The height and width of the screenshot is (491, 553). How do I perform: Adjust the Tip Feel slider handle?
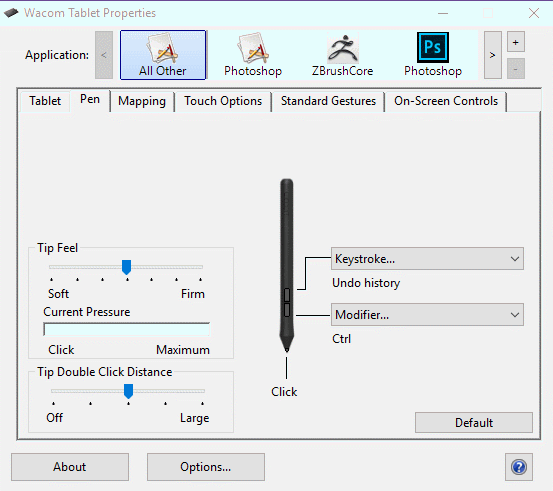pyautogui.click(x=126, y=267)
